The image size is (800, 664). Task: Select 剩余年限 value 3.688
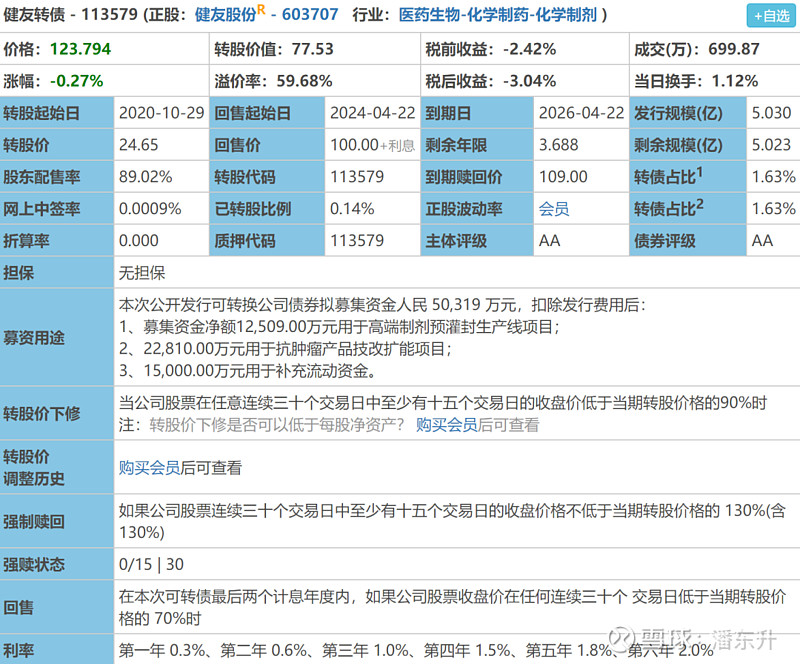tap(559, 145)
